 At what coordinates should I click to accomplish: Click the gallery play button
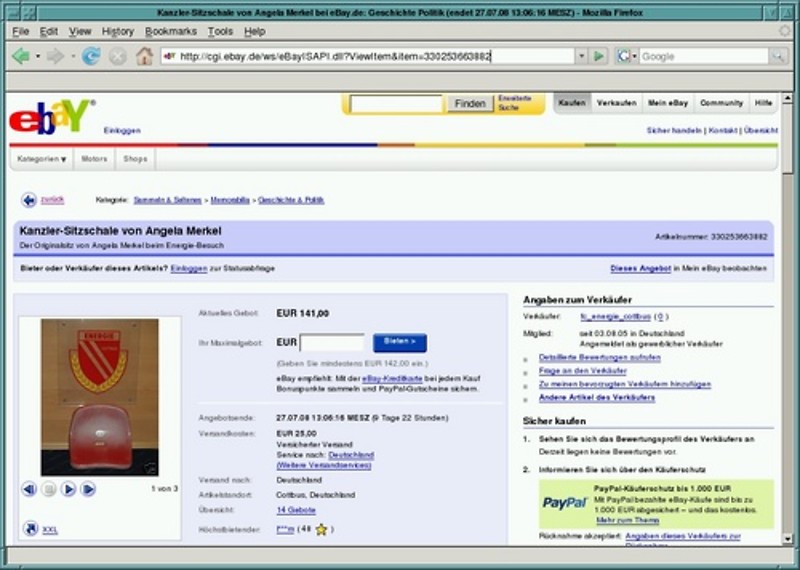point(68,489)
